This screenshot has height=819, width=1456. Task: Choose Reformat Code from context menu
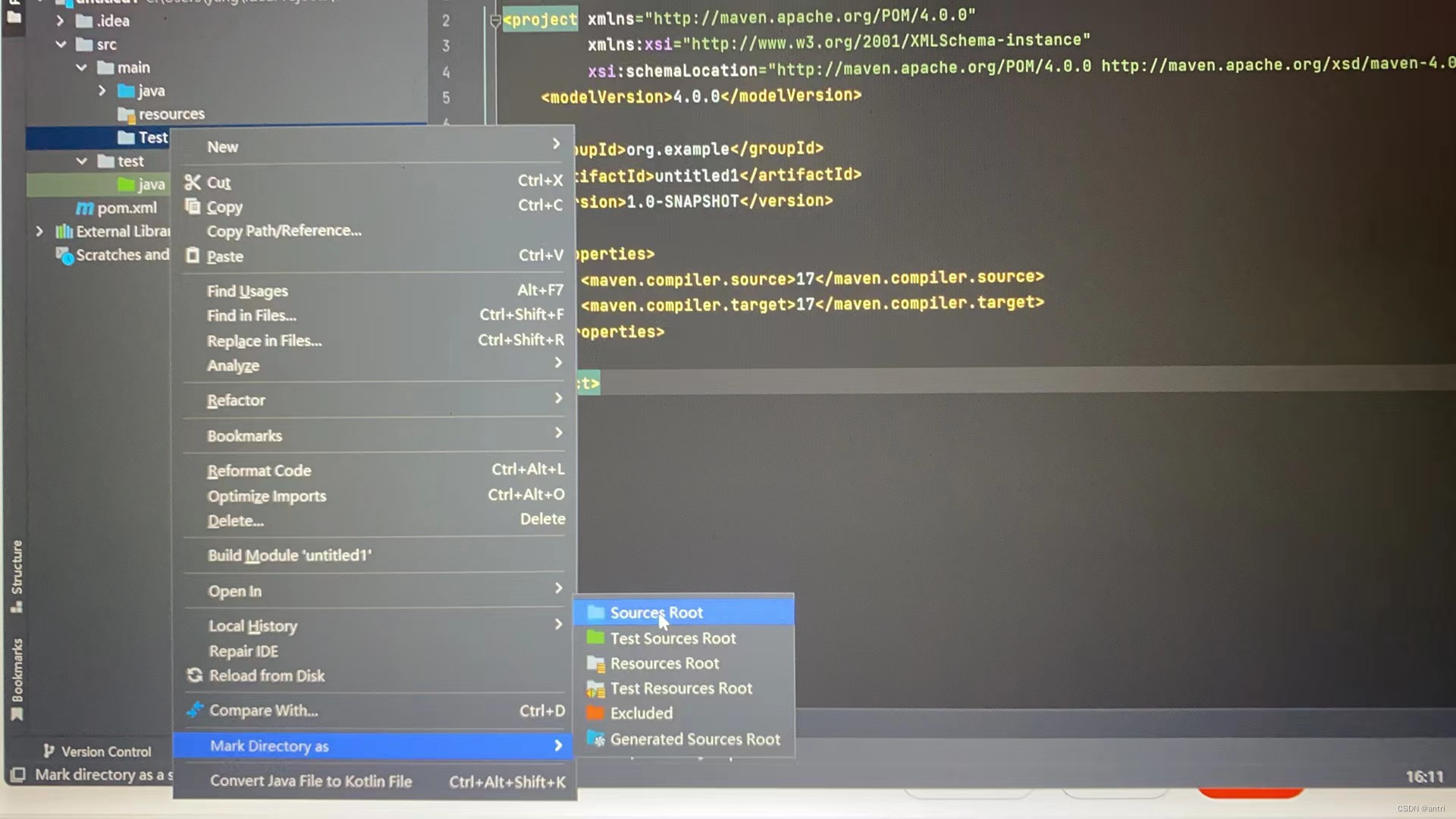click(x=259, y=470)
